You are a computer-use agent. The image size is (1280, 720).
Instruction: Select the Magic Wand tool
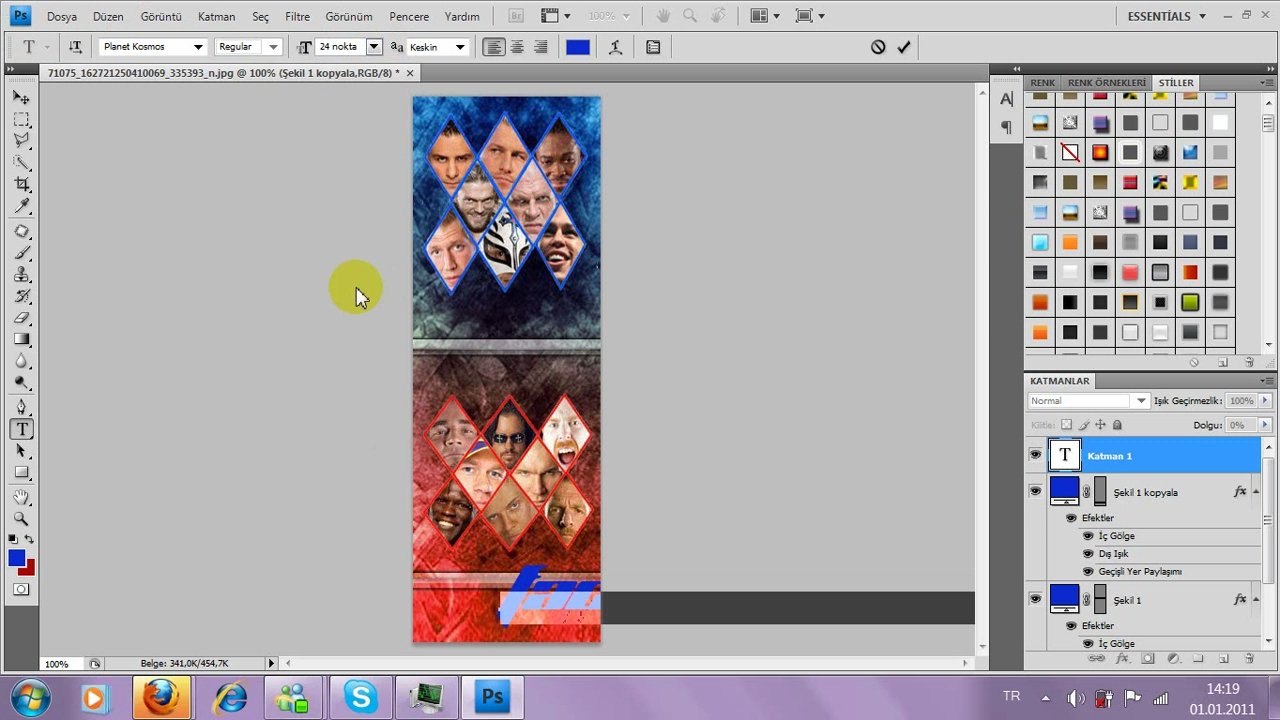click(x=21, y=163)
